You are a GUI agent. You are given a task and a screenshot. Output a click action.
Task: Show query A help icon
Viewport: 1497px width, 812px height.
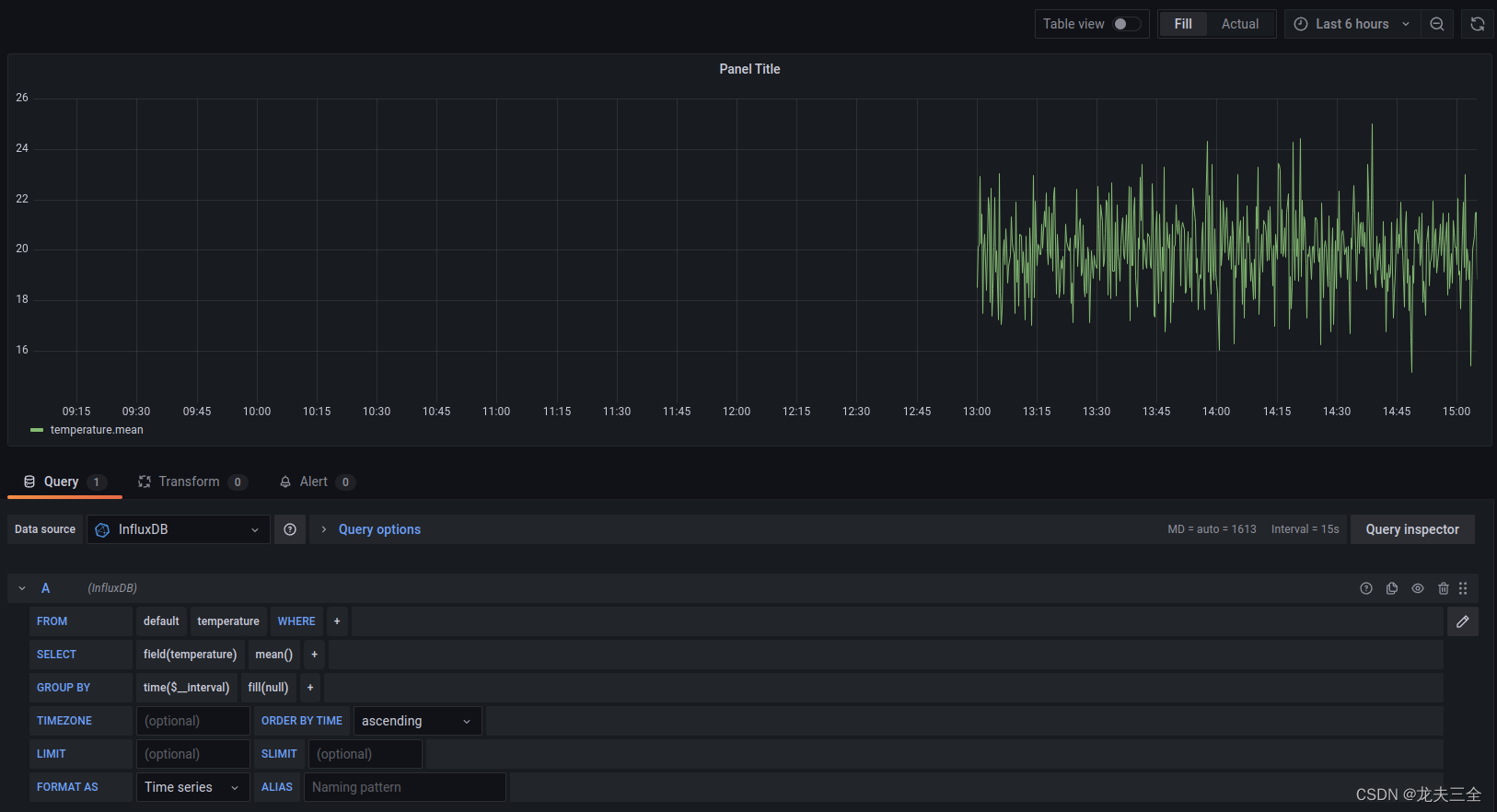tap(1366, 588)
